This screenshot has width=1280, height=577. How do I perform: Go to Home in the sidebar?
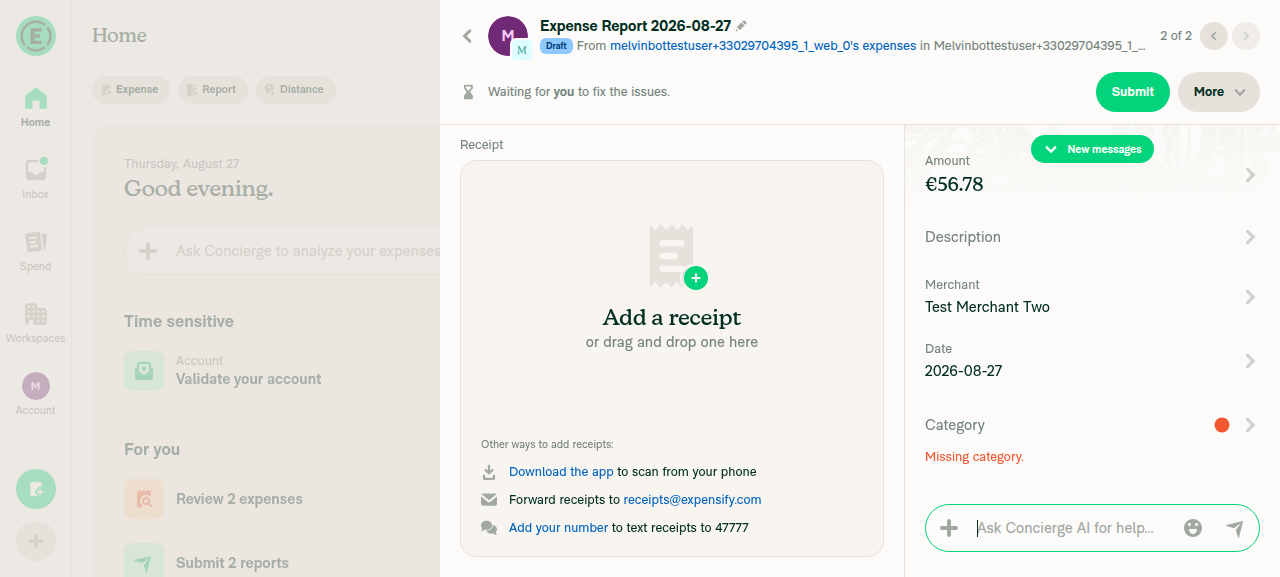click(36, 108)
